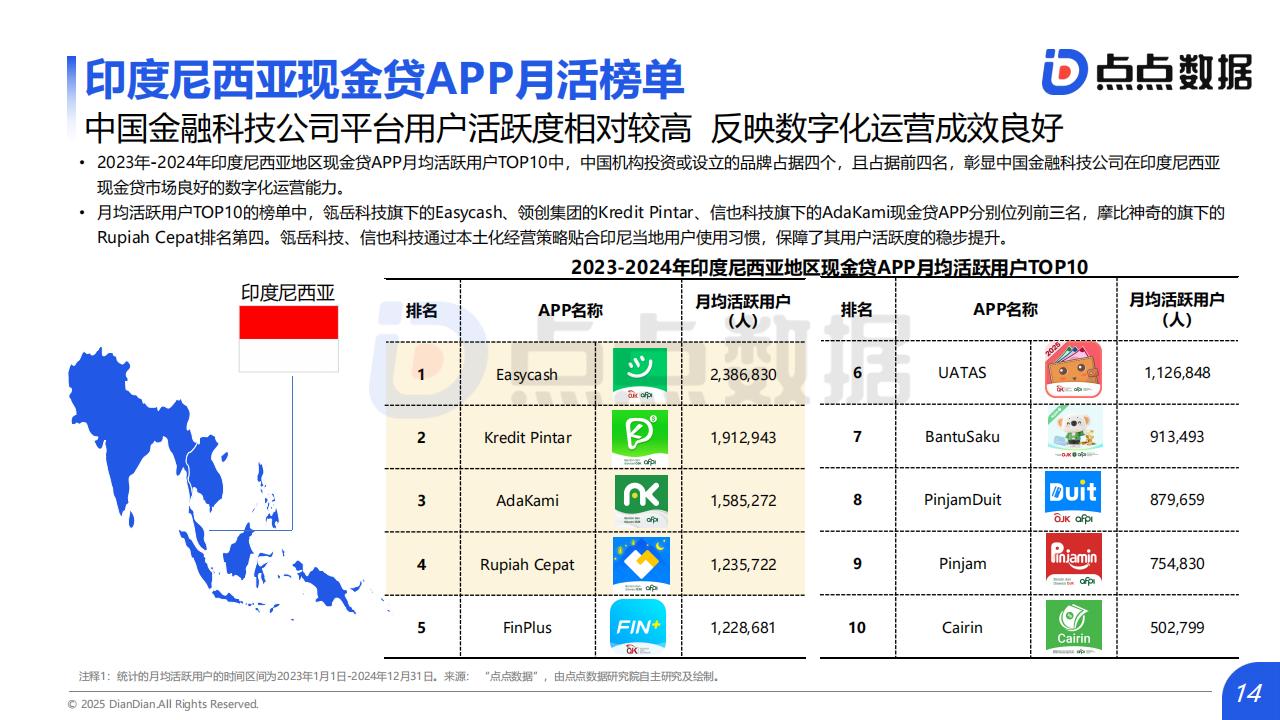Image resolution: width=1280 pixels, height=720 pixels.
Task: Click rank number 1 cell
Action: coord(421,375)
